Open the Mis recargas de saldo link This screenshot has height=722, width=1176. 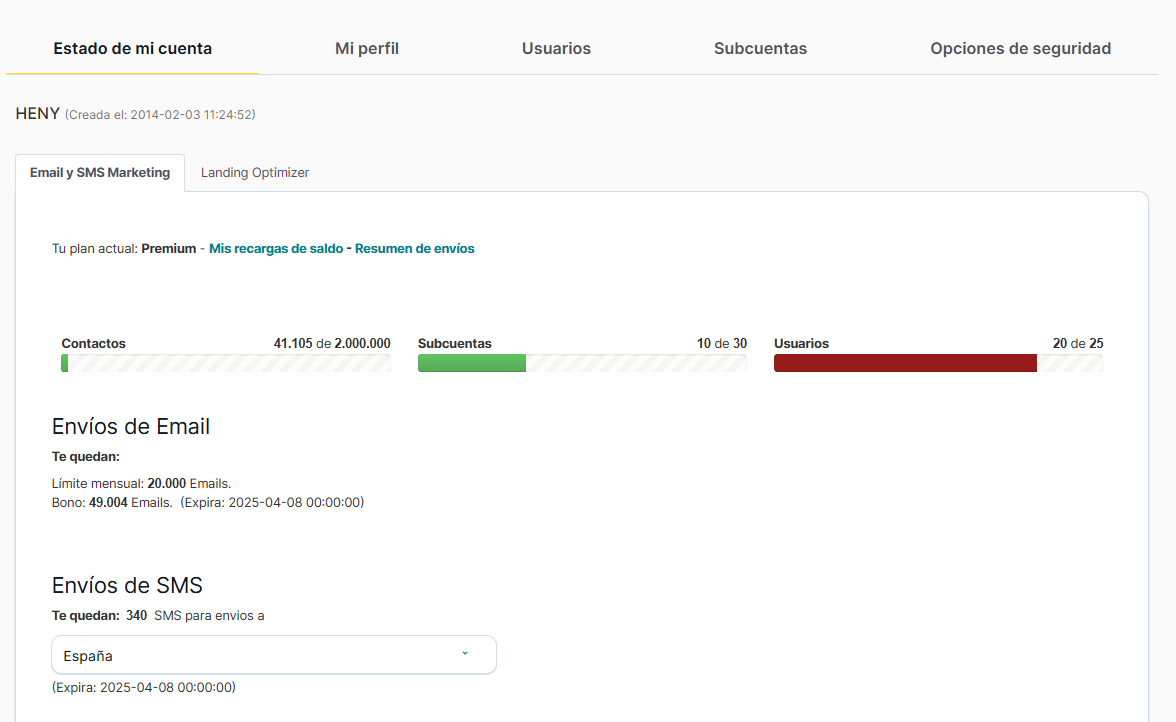coord(275,249)
